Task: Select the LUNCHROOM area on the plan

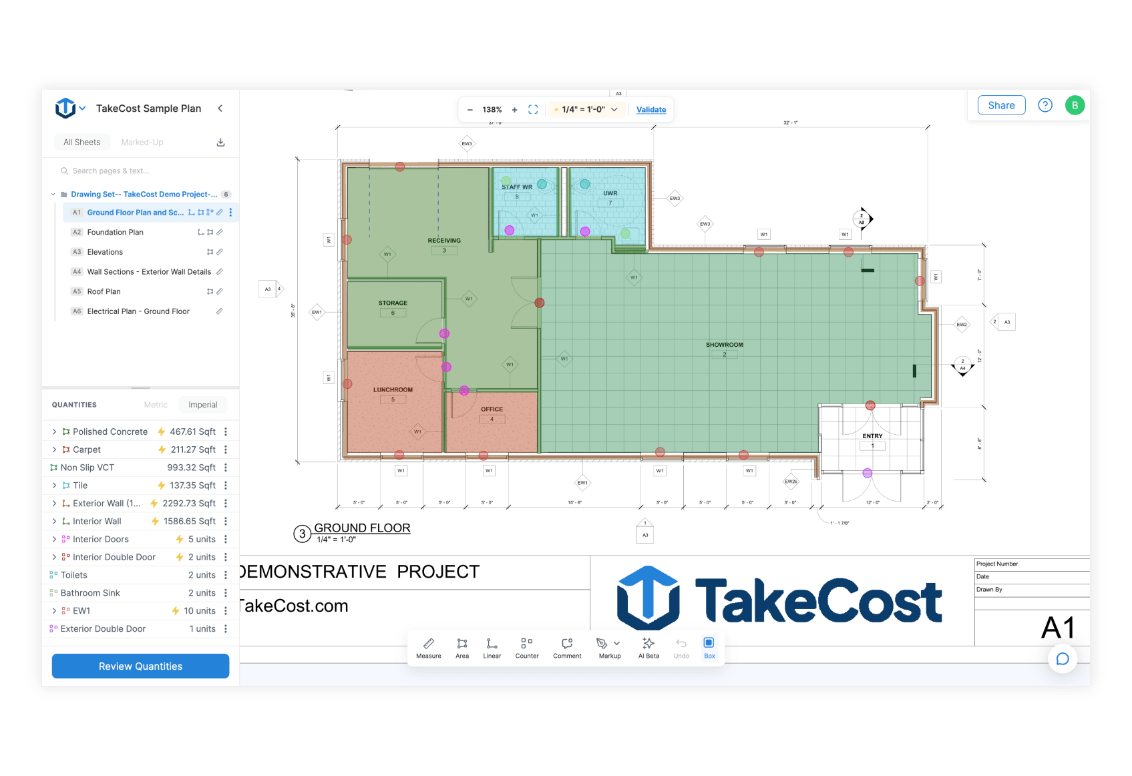Action: (x=393, y=401)
